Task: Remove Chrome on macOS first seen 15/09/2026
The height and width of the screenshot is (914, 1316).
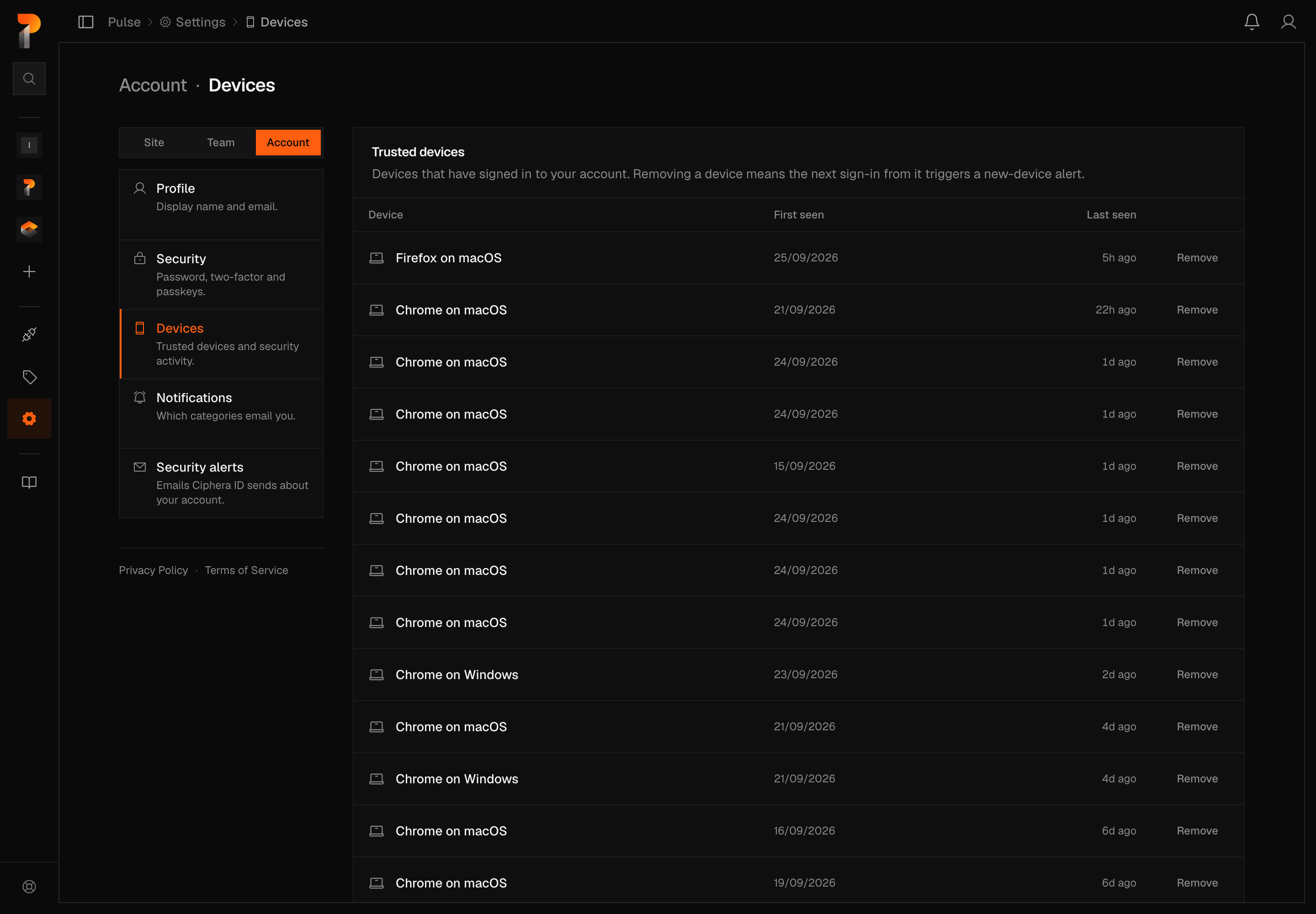Action: (x=1197, y=466)
